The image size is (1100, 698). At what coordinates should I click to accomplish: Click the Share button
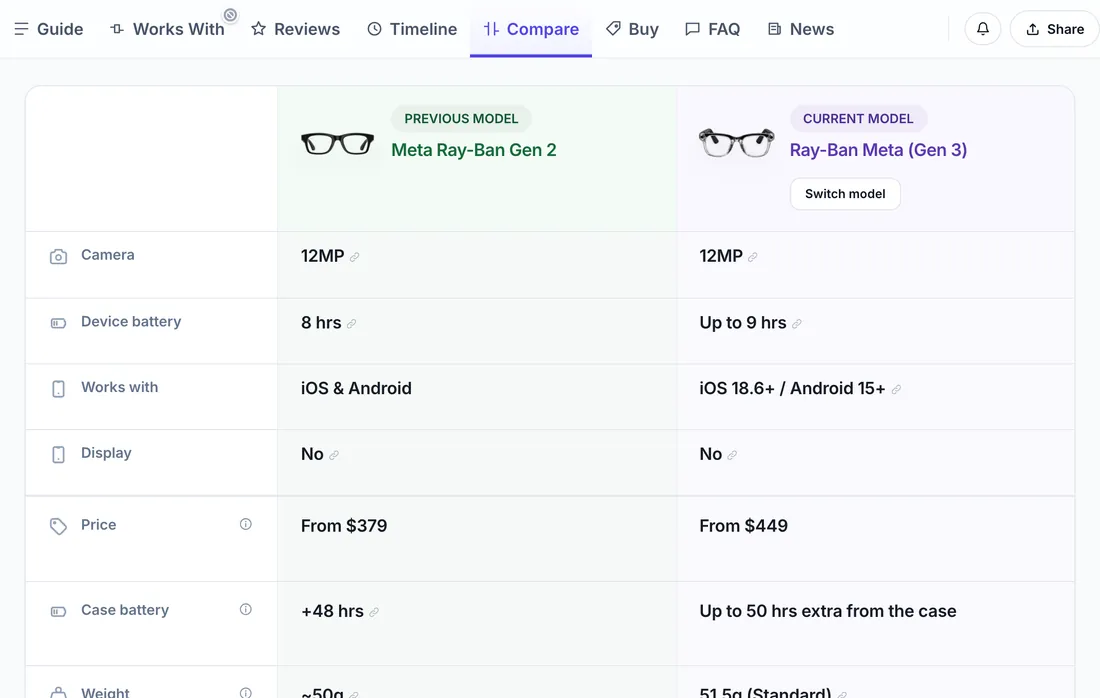click(x=1054, y=29)
